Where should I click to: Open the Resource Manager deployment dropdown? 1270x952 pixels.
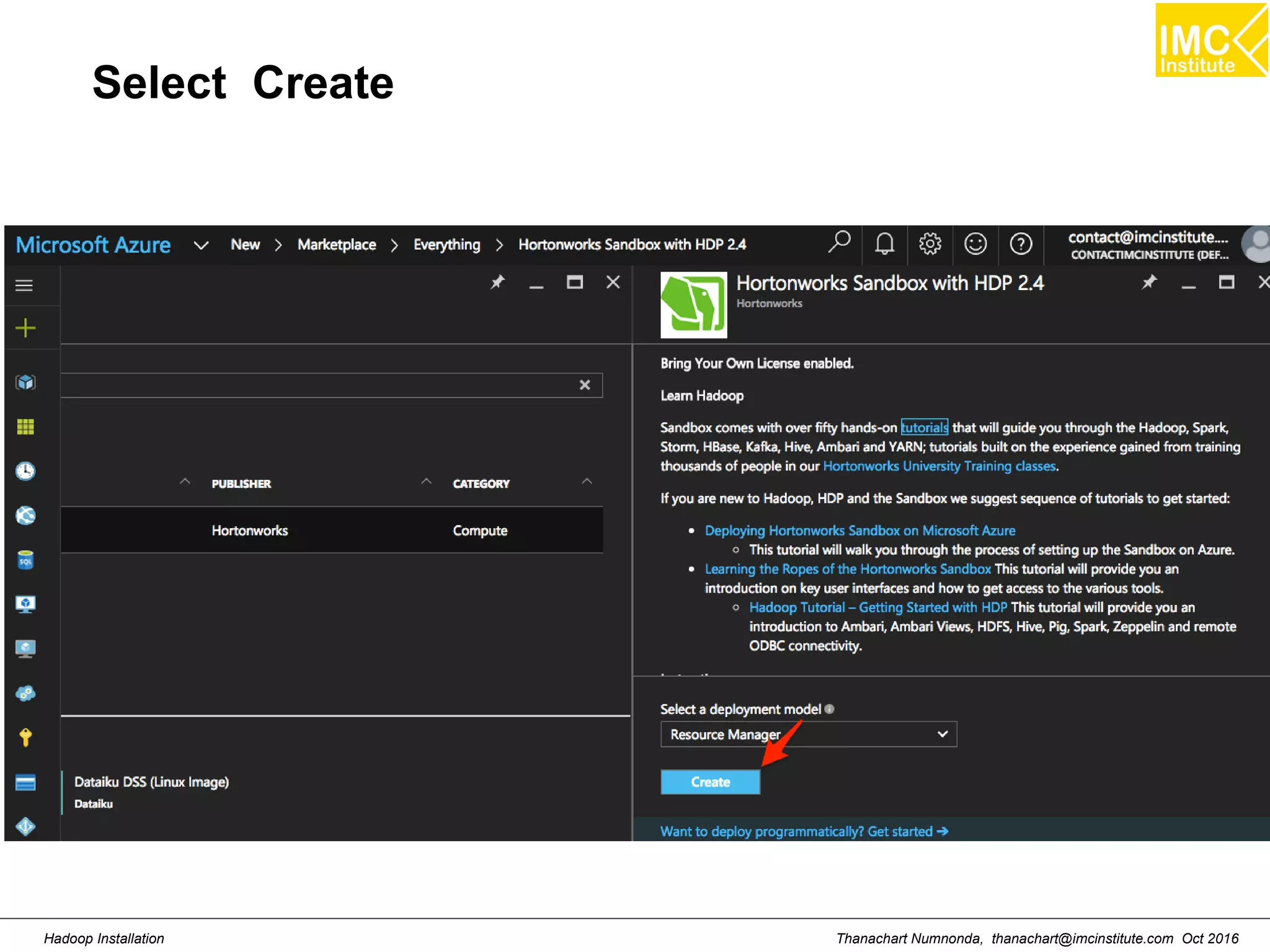tap(809, 734)
